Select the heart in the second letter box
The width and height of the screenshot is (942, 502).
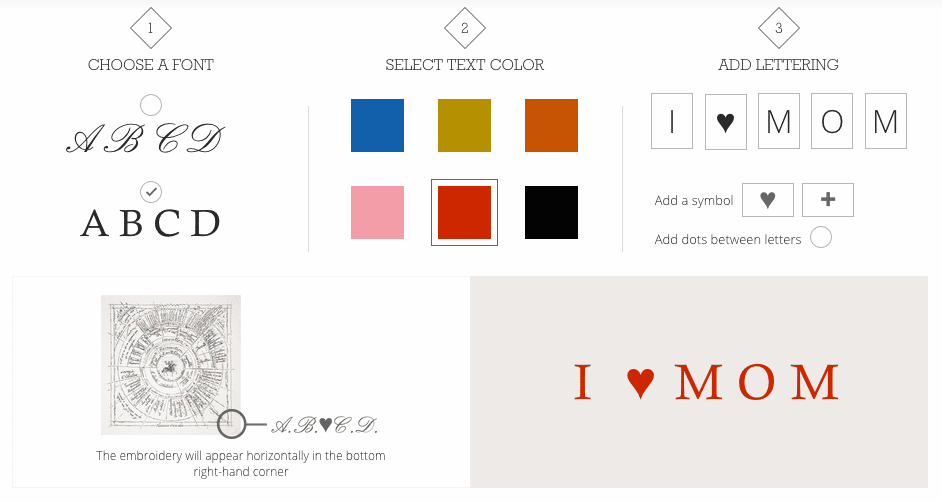coord(726,121)
